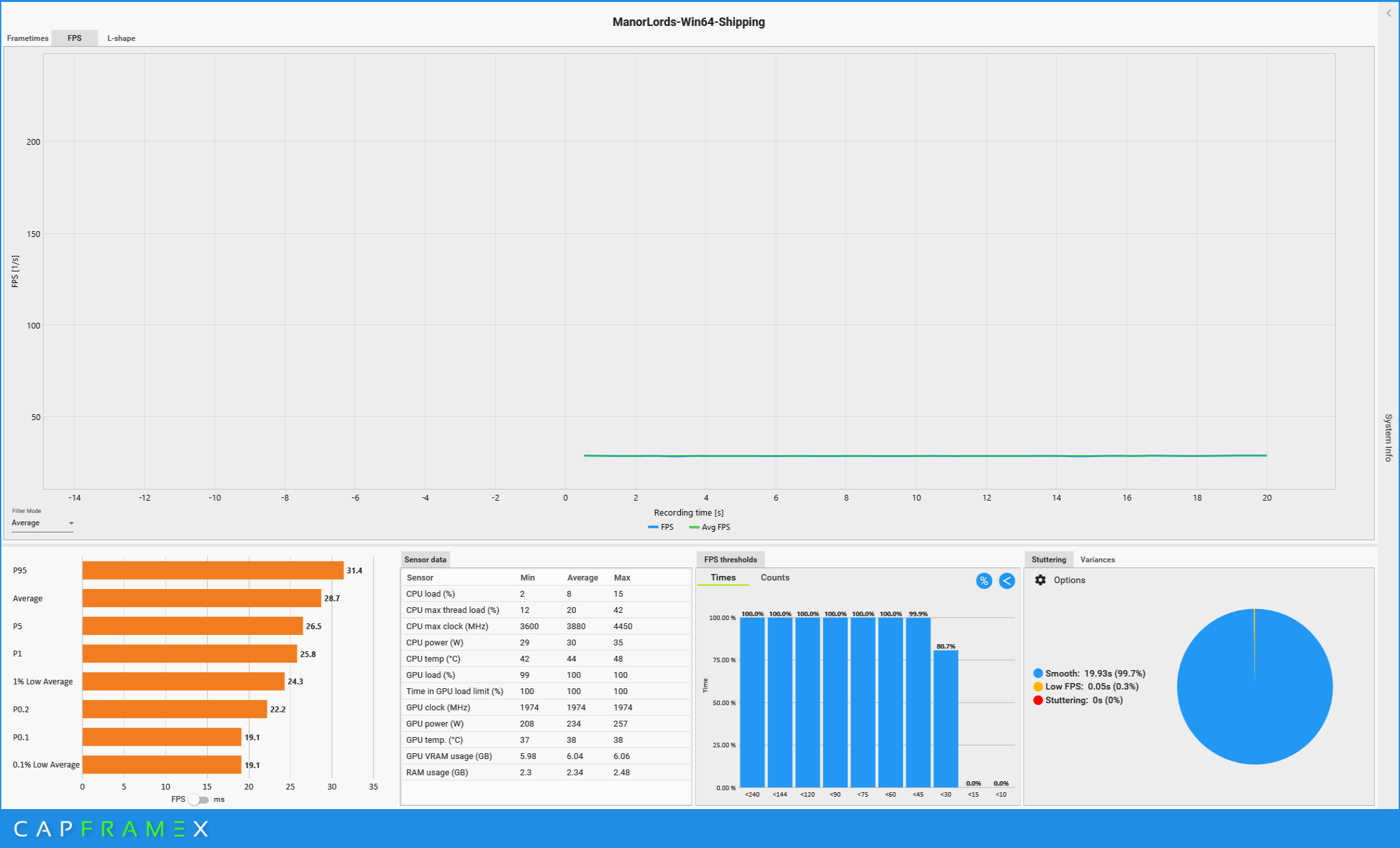The image size is (1400, 848).
Task: Click the less-than icon in FPS thresholds
Action: [1006, 580]
